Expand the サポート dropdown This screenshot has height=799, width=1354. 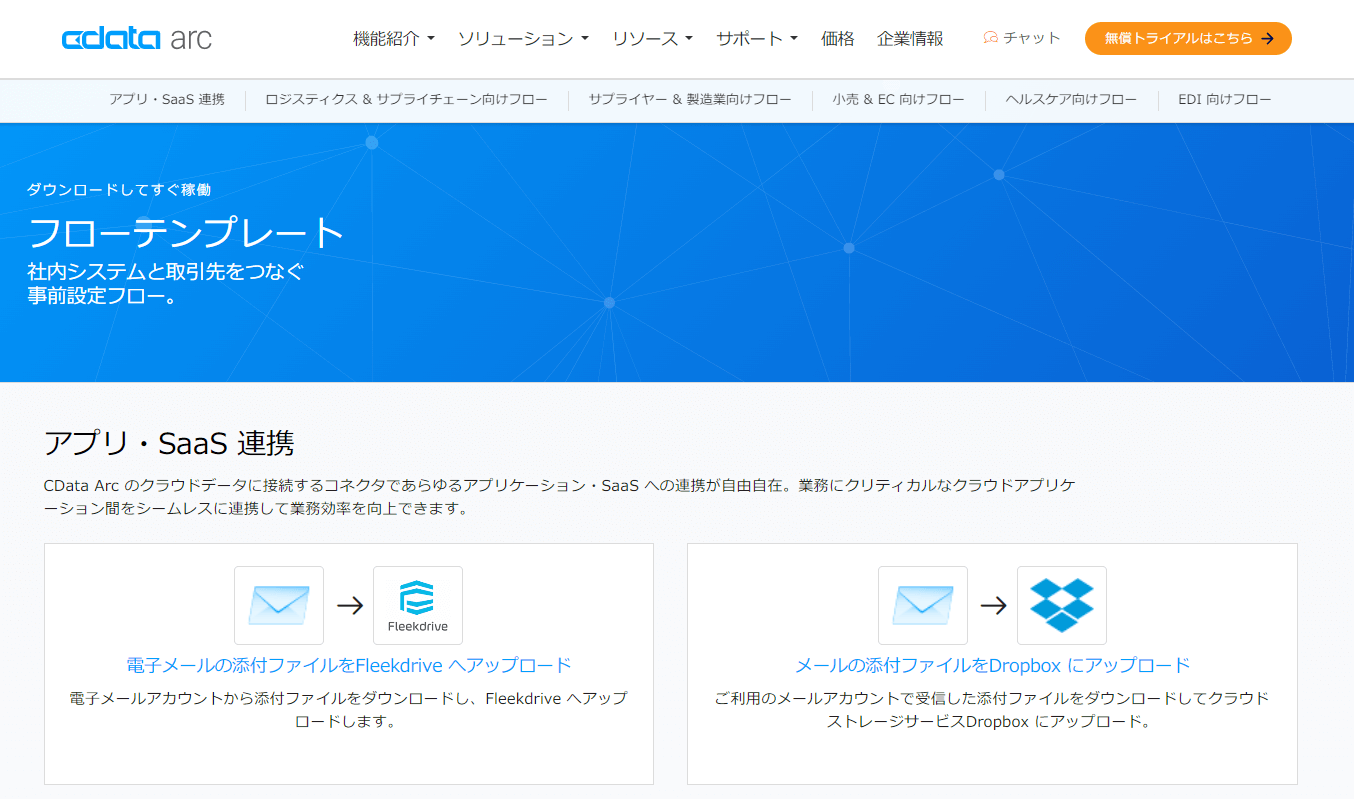[x=756, y=38]
